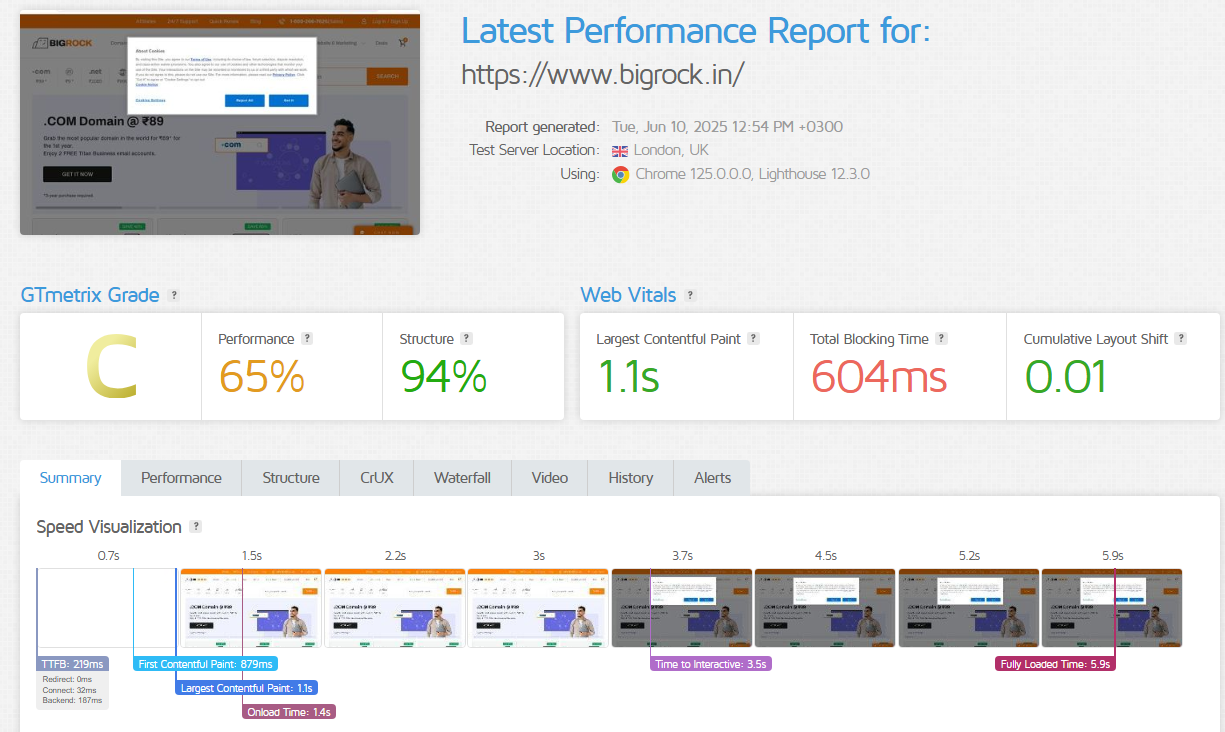Click the 65% performance score
Viewport: 1225px width, 732px height.
click(x=262, y=377)
